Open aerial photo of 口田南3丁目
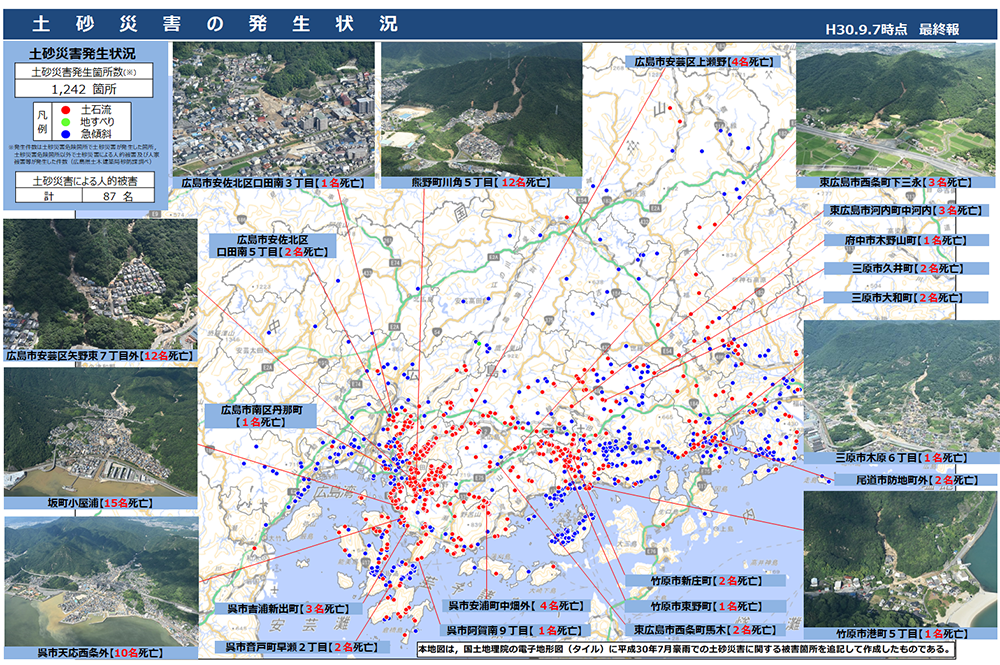Viewport: 1000px width, 665px height. point(273,108)
